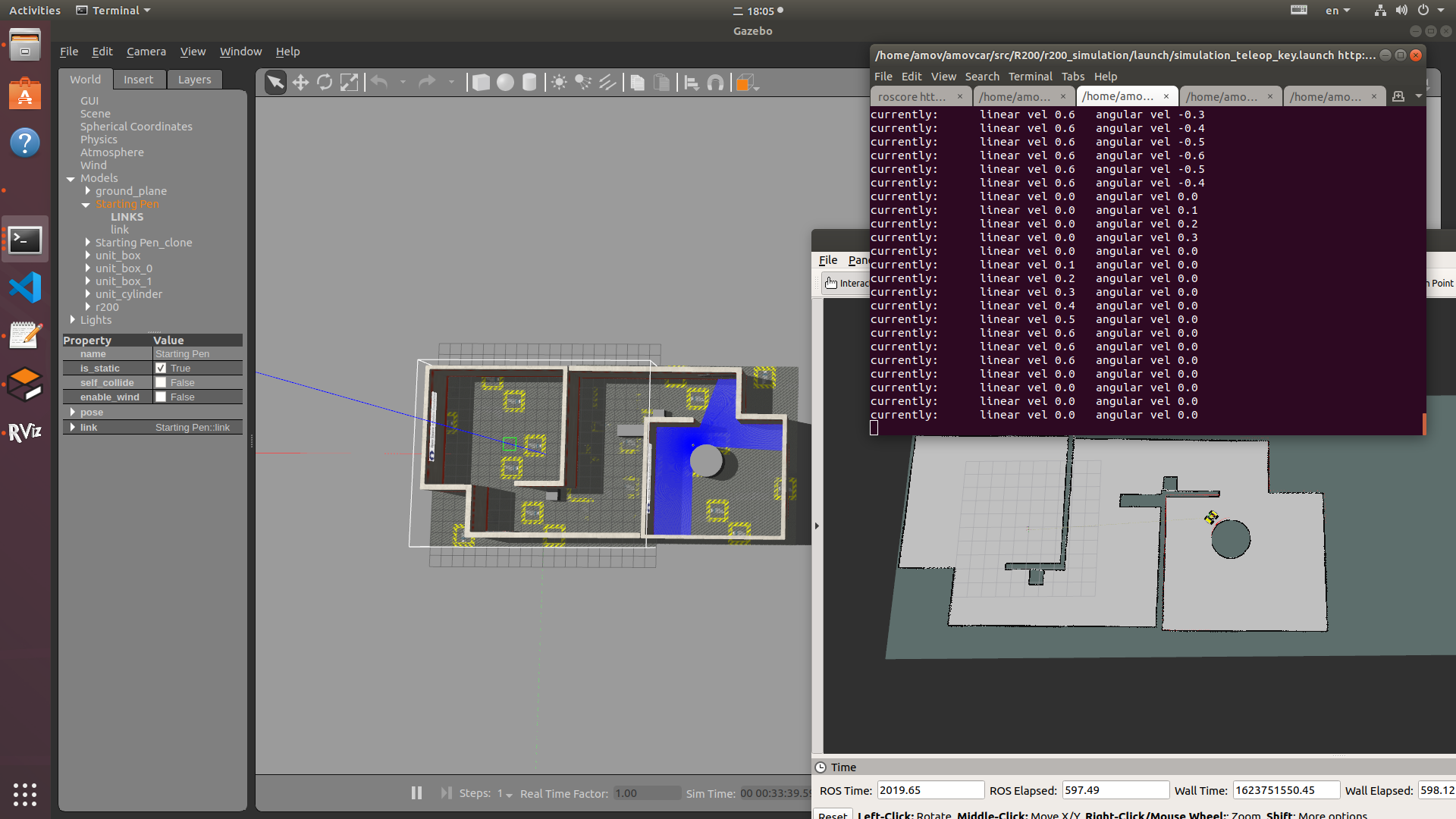1456x819 pixels.
Task: Collapse the Models tree node
Action: tap(71, 179)
